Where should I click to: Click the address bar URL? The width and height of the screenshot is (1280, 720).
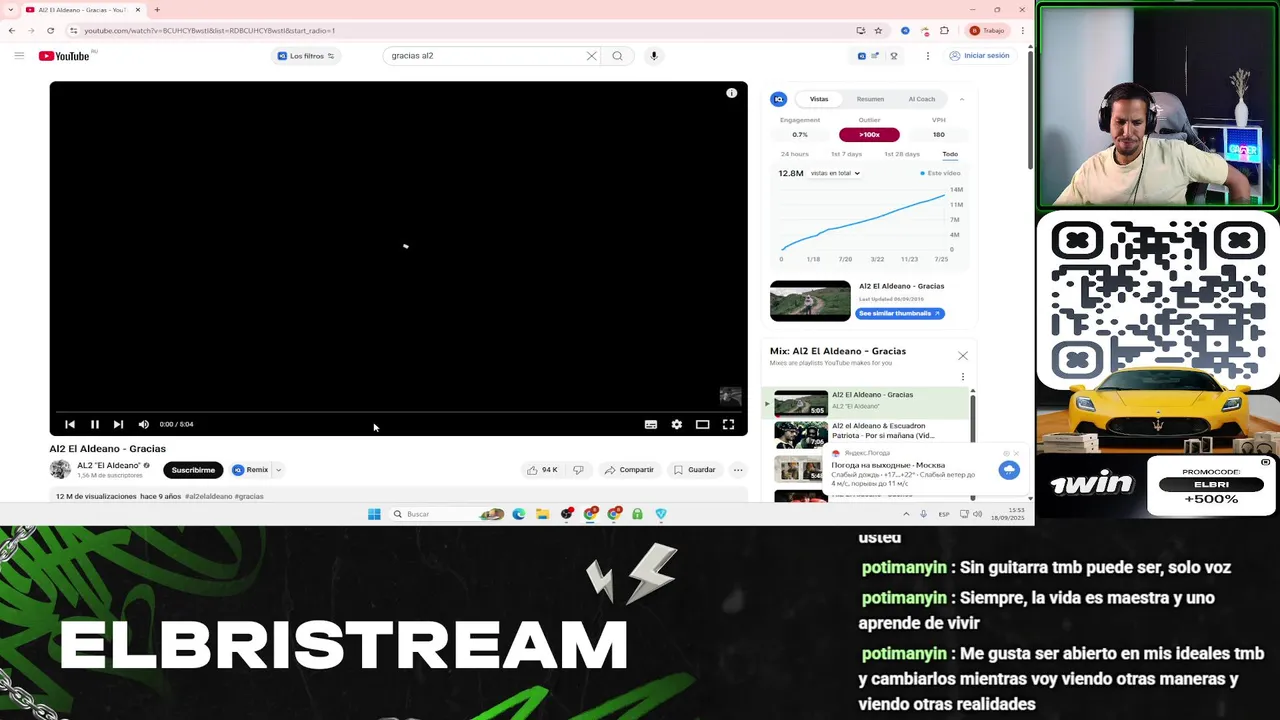click(210, 31)
